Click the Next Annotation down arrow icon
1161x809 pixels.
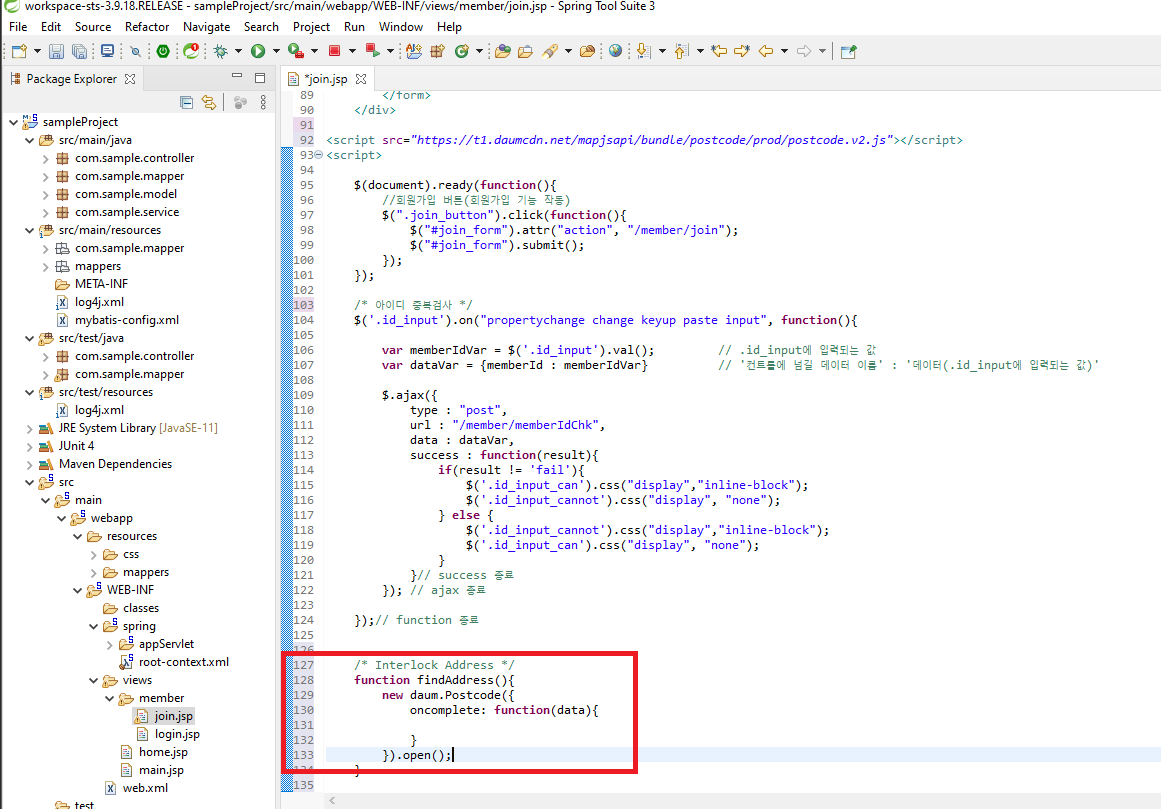pos(643,51)
